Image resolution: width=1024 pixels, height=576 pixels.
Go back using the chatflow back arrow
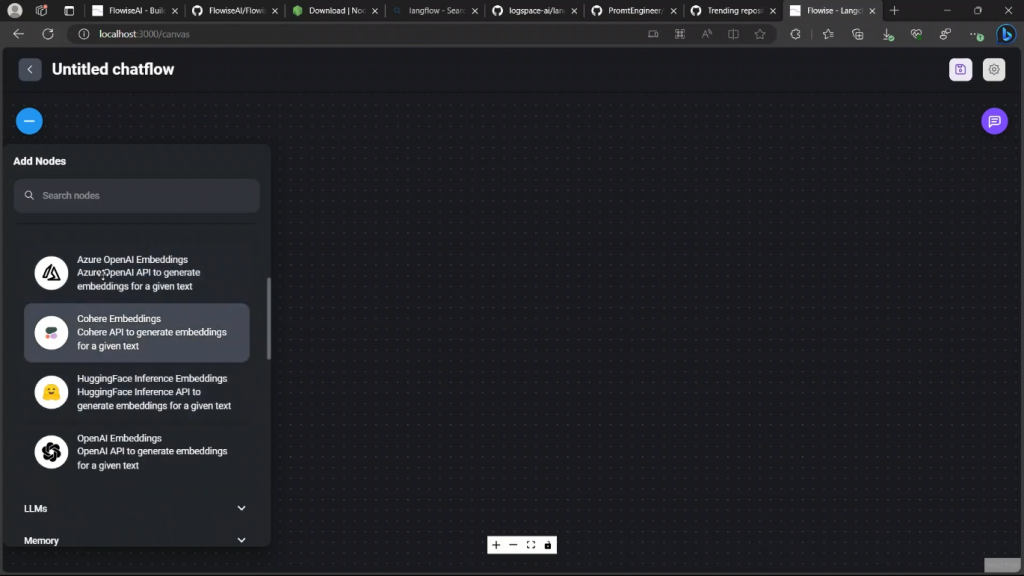tap(30, 69)
